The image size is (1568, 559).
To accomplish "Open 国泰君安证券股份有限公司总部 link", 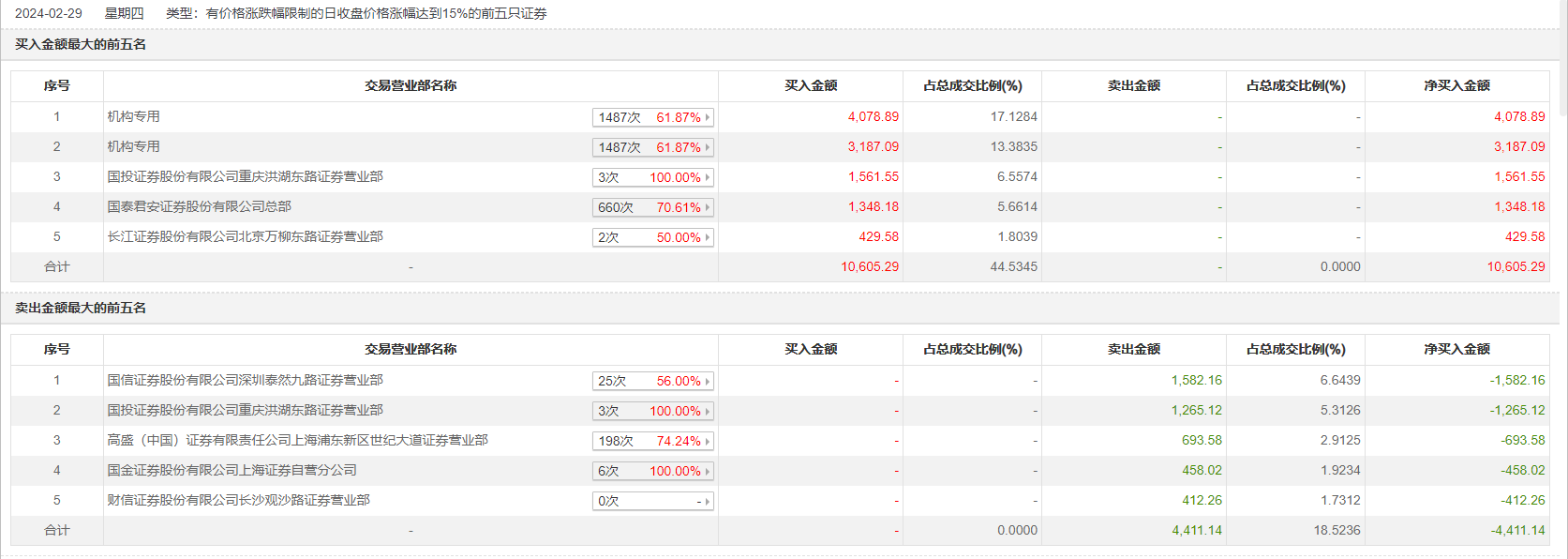I will click(x=199, y=206).
